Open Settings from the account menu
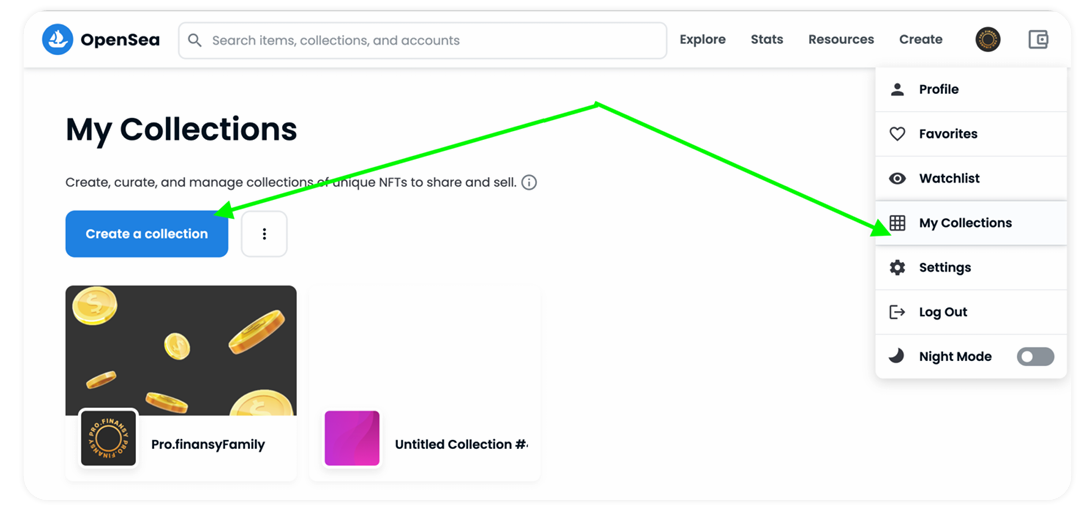Screen dimensions: 1084x524 (x=945, y=268)
